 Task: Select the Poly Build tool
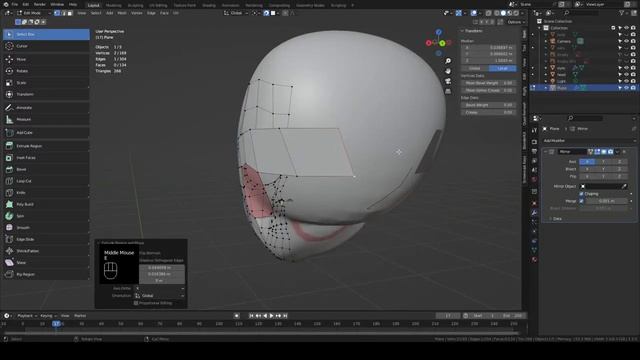point(46,204)
